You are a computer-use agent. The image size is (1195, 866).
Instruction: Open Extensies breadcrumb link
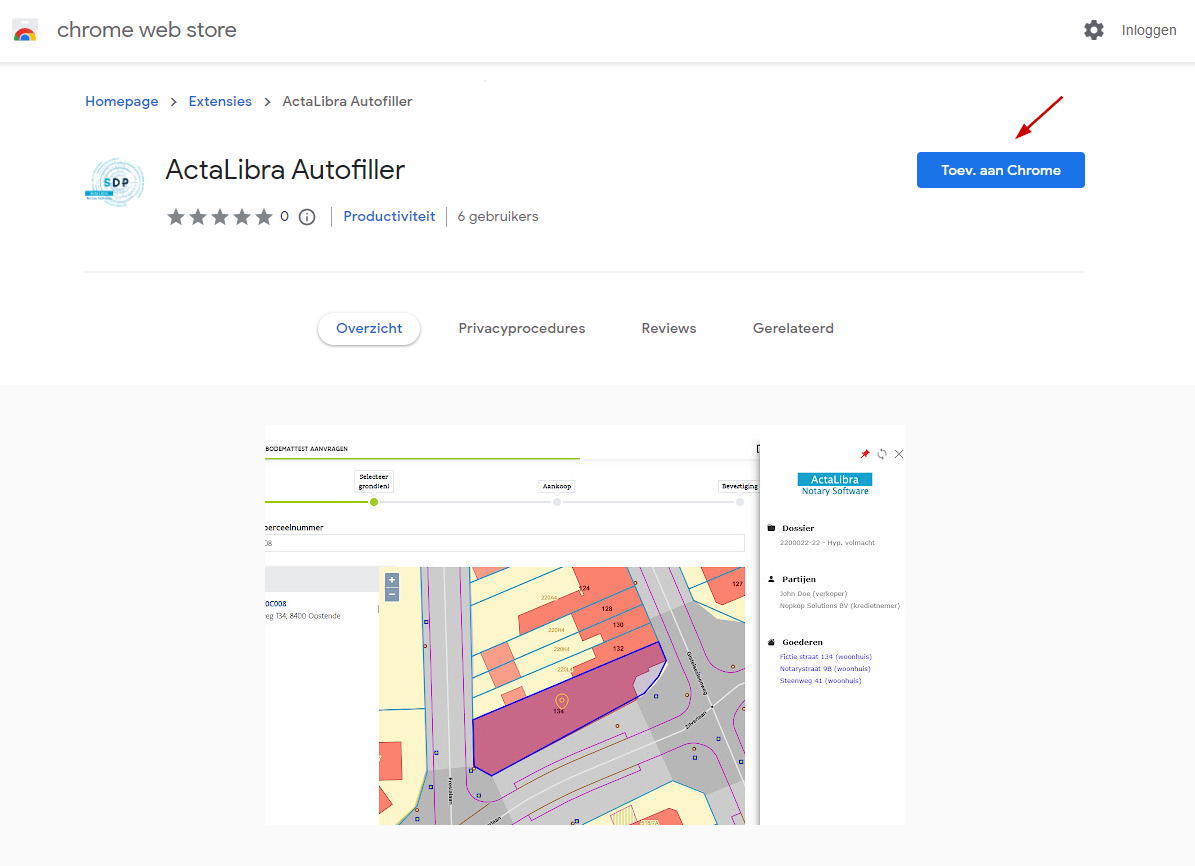point(220,101)
